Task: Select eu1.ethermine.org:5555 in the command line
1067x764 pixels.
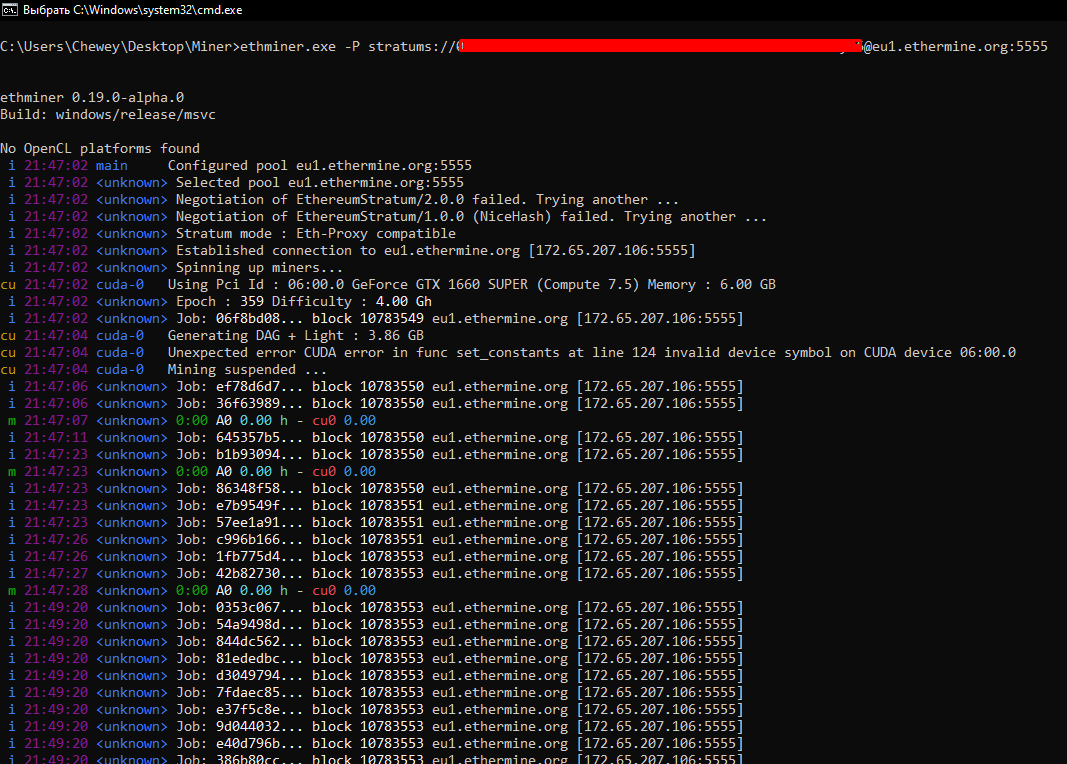Action: point(958,45)
